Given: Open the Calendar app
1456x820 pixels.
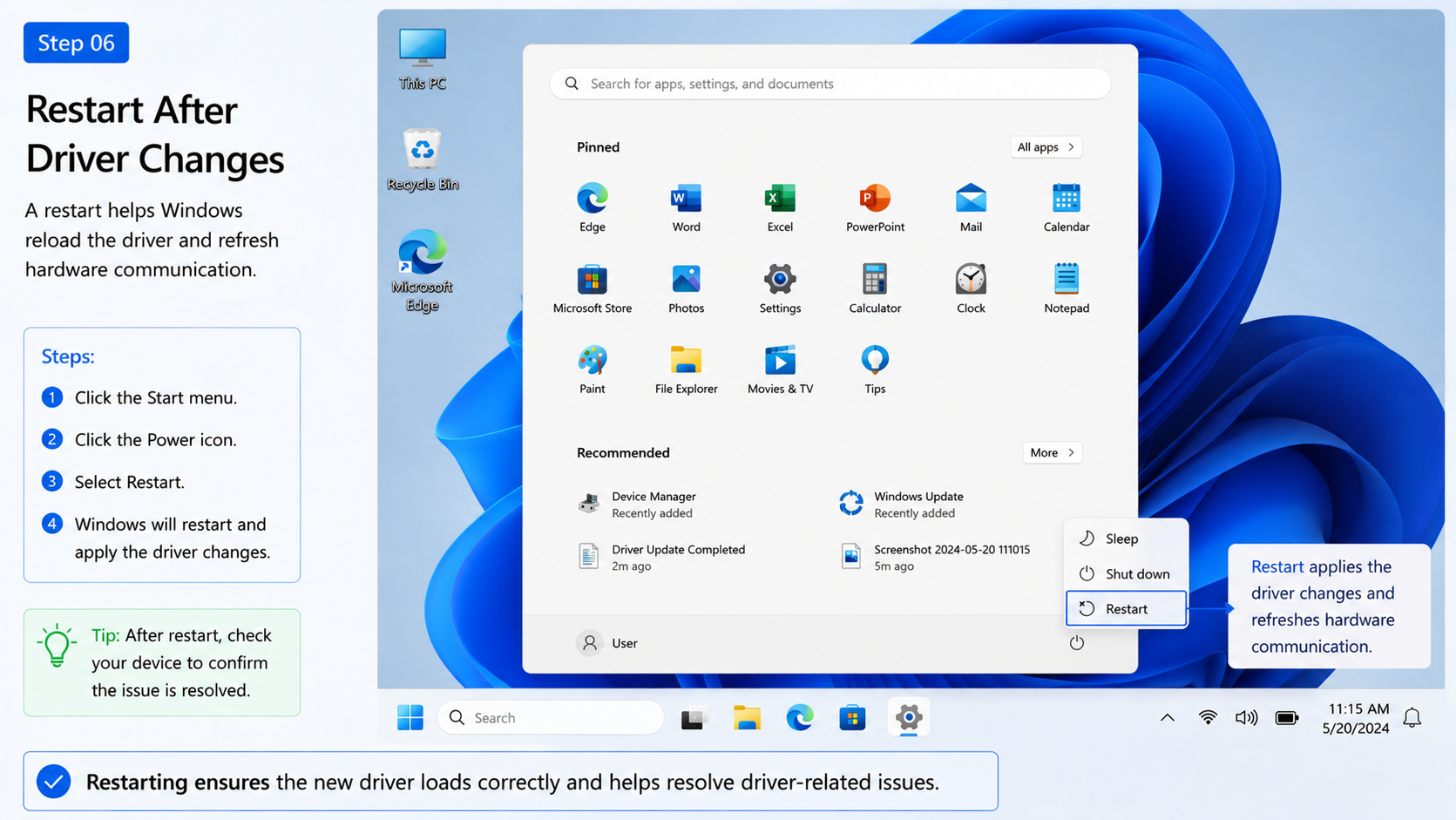Looking at the screenshot, I should [1067, 207].
